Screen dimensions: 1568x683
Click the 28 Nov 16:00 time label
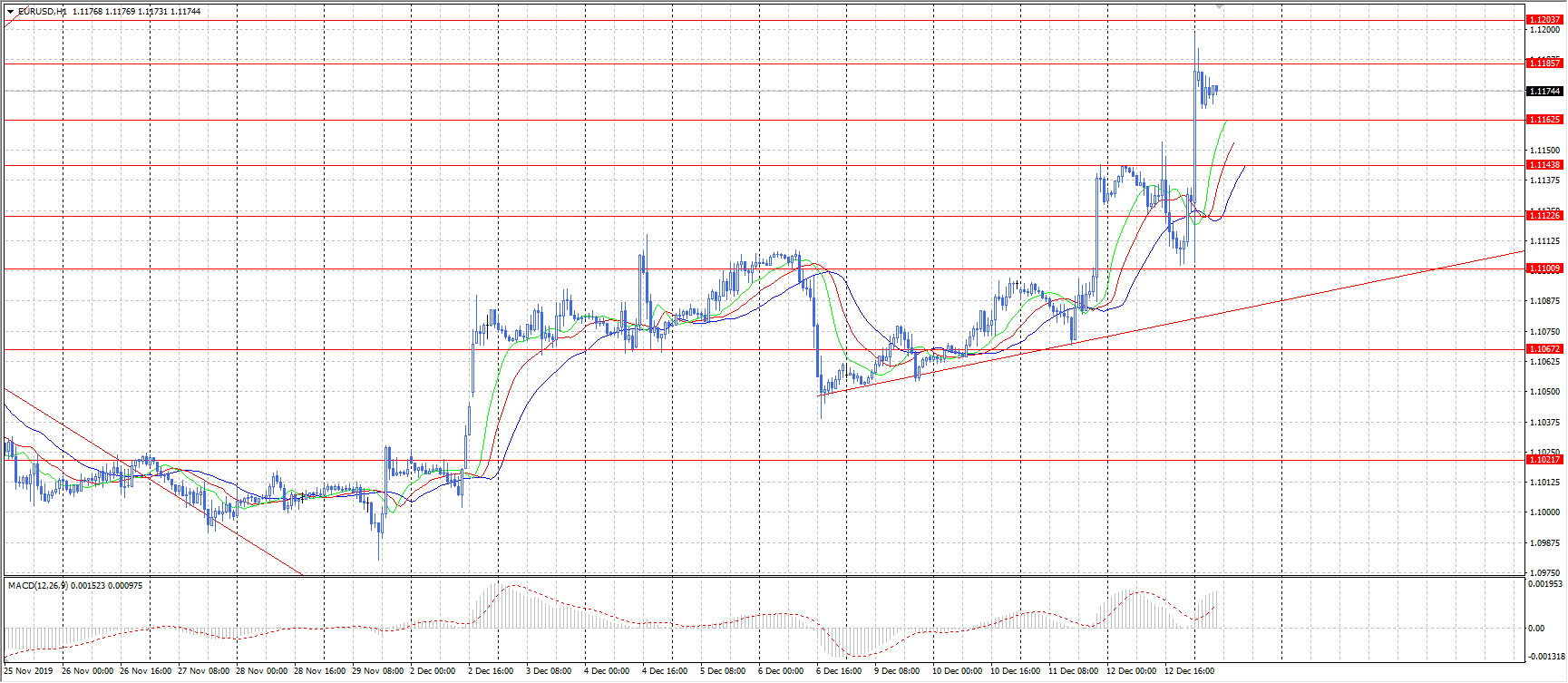319,672
